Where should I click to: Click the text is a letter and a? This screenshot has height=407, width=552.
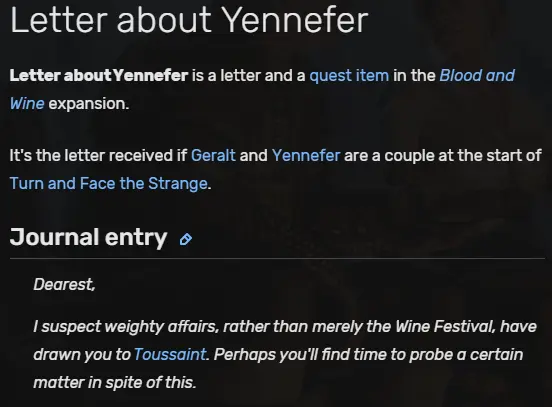(x=249, y=75)
